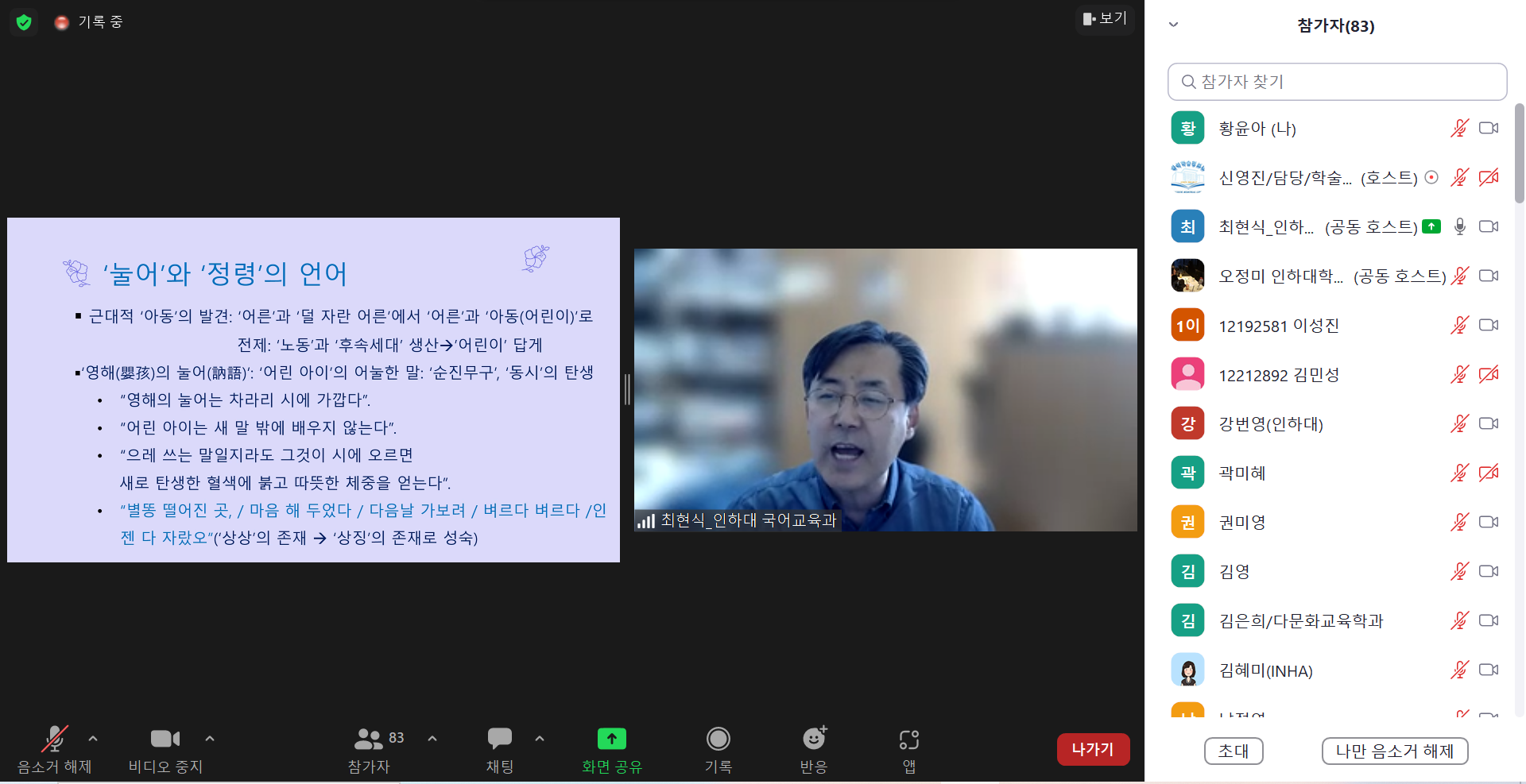The image size is (1526, 784).
Task: Click the muted mic icon for 오정미
Action: (x=1459, y=276)
